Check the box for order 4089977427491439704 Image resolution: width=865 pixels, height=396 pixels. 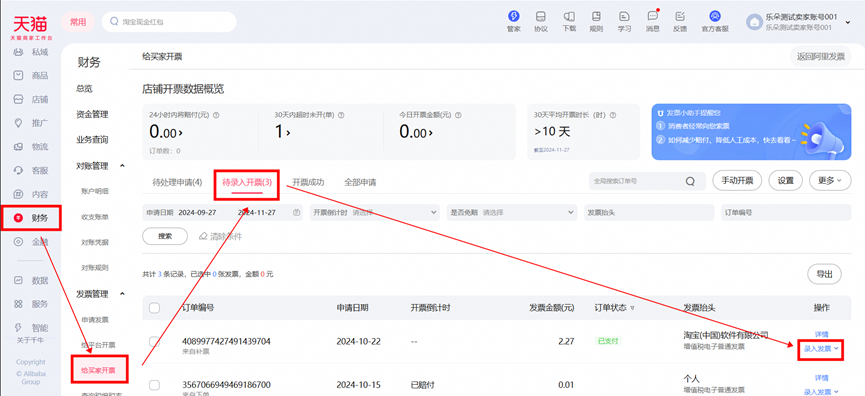click(x=155, y=342)
